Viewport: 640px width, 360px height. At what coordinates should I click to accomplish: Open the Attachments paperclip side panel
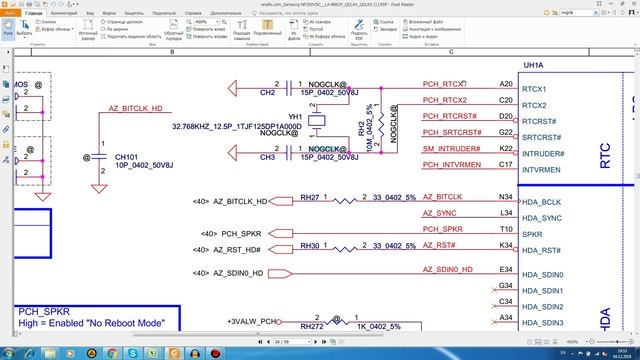point(6,129)
